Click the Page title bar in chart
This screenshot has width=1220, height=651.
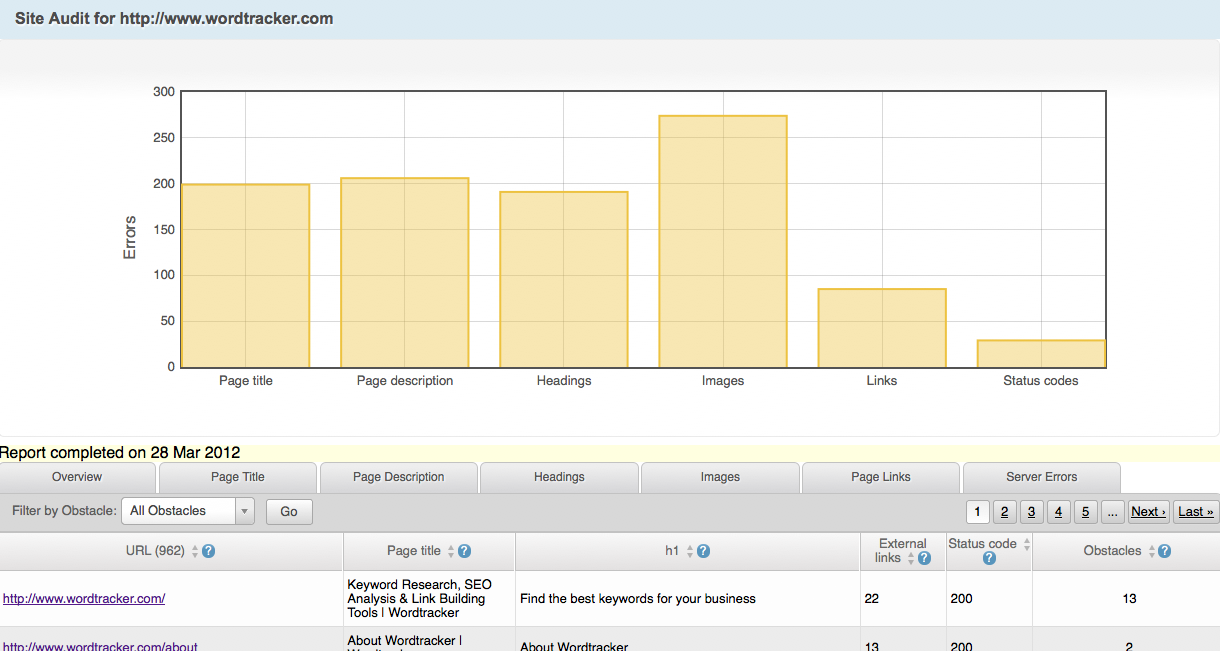(x=246, y=276)
